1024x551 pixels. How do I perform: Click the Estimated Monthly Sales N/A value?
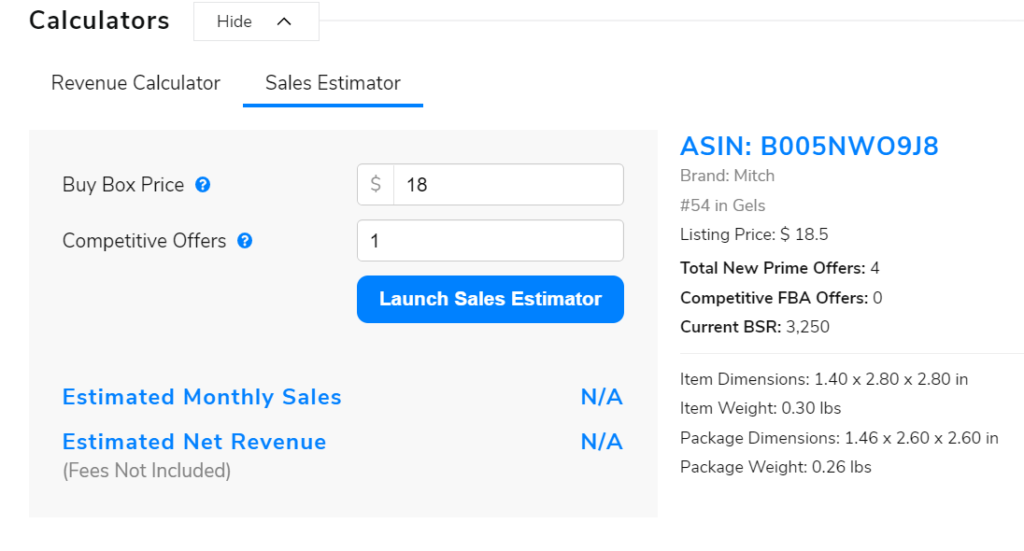(x=601, y=397)
